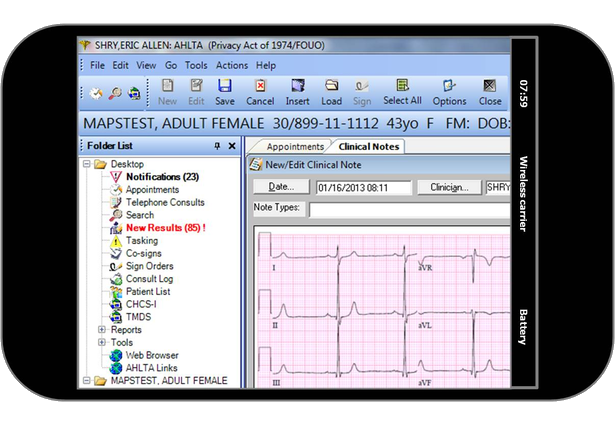Select Telephone Consults in folder list

[165, 202]
